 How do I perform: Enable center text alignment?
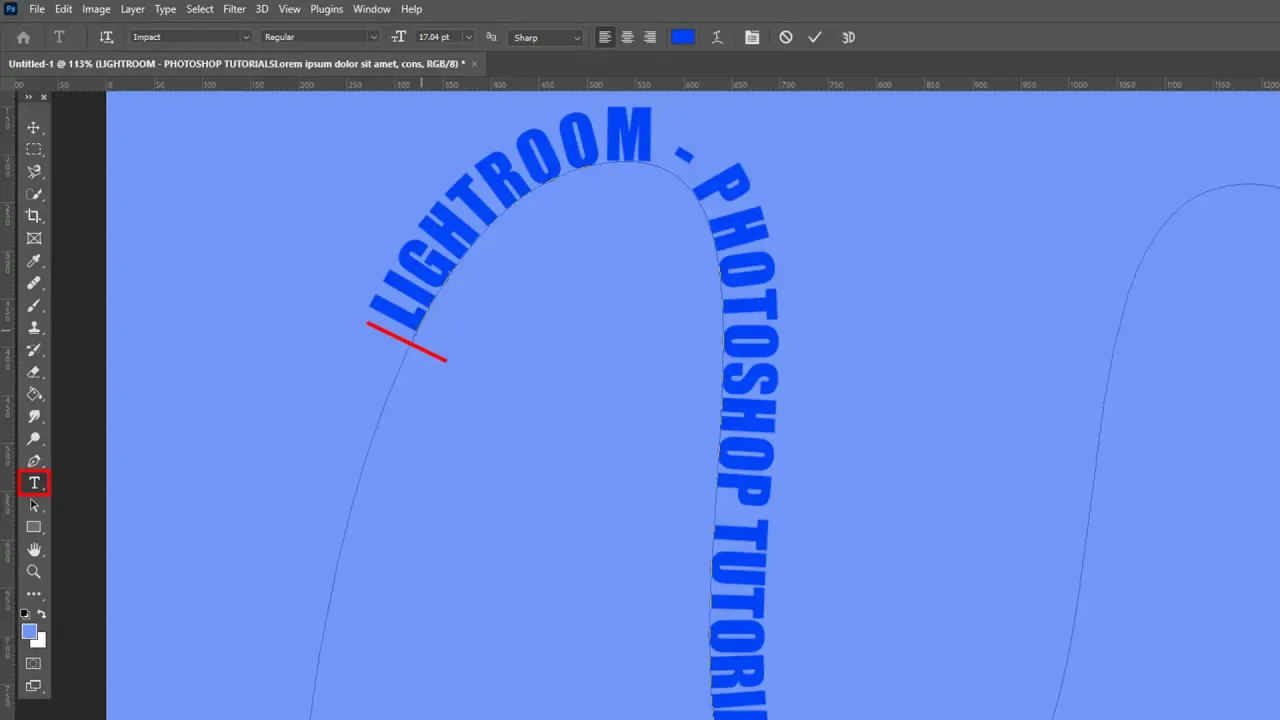[627, 37]
